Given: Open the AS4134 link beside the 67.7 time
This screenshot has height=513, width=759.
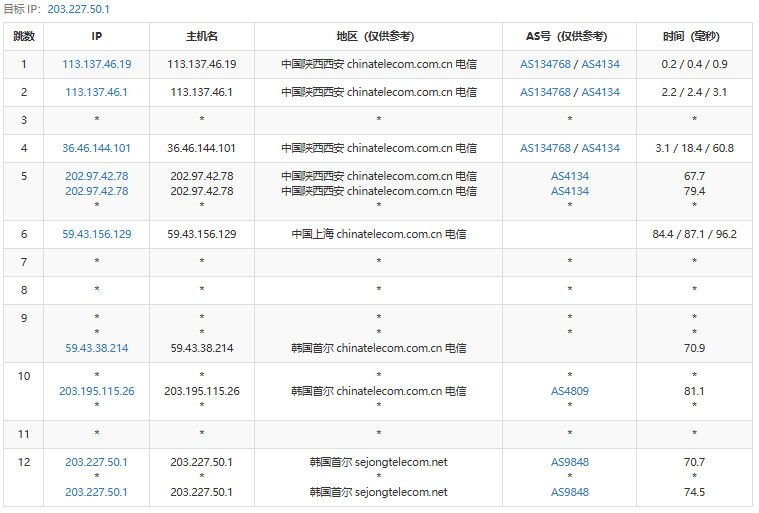Looking at the screenshot, I should point(570,176).
